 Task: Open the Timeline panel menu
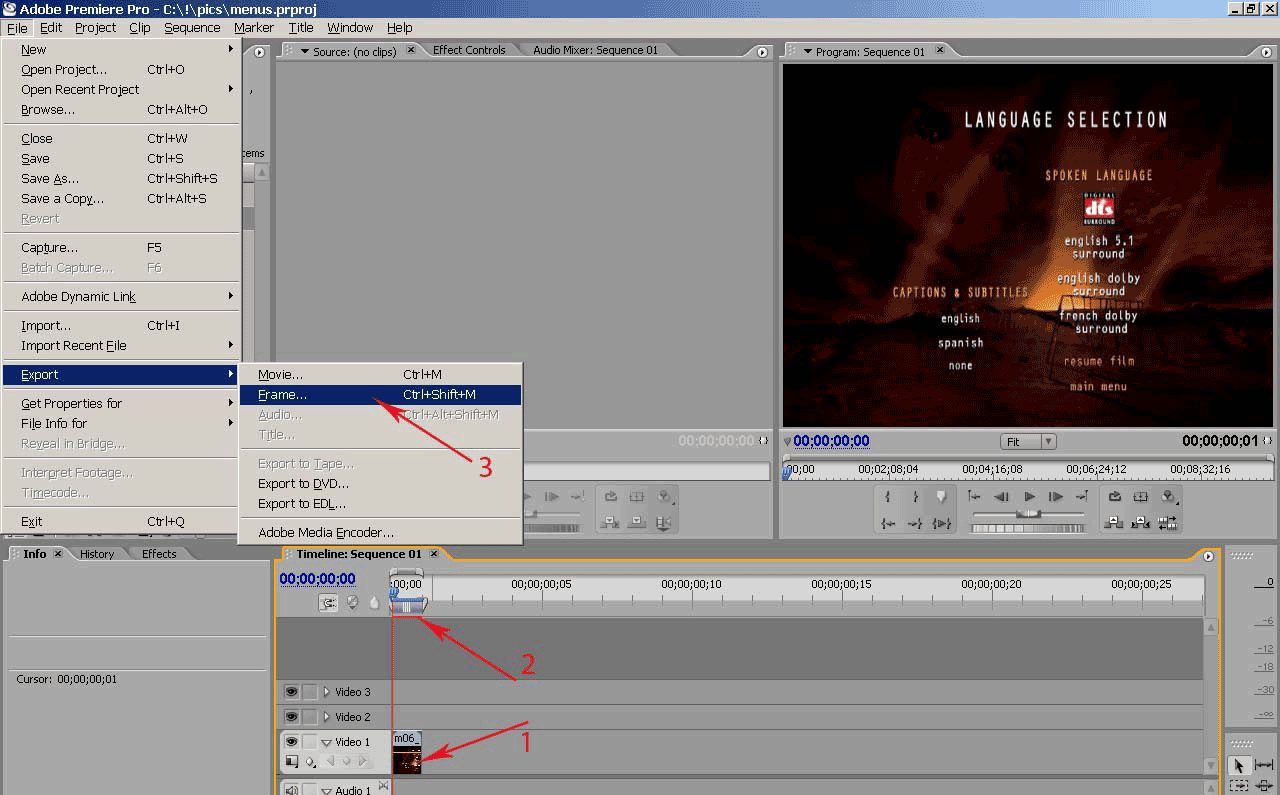(x=1208, y=556)
